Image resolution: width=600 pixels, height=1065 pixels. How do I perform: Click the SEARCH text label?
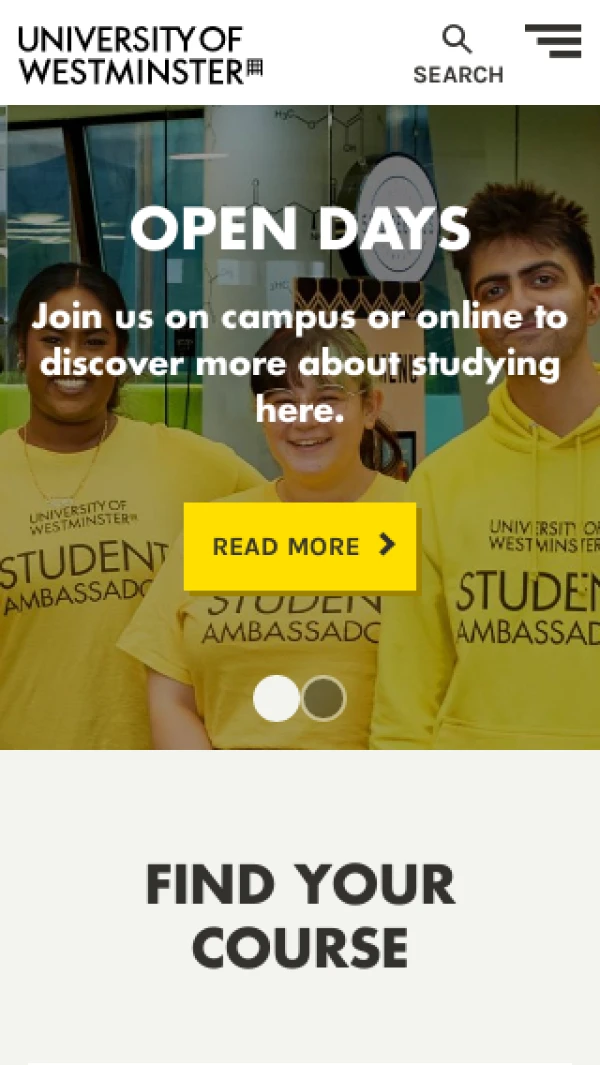[x=459, y=75]
